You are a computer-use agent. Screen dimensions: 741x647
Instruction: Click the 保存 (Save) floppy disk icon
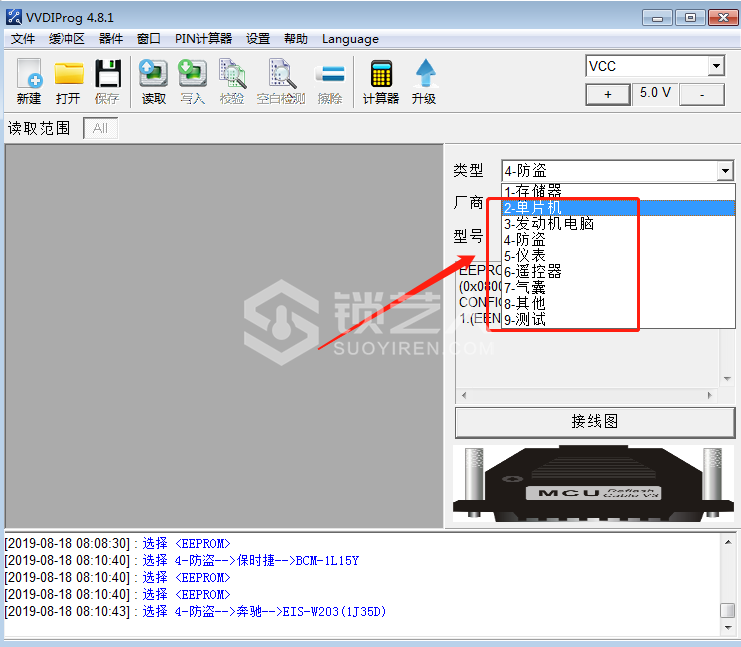pos(107,81)
